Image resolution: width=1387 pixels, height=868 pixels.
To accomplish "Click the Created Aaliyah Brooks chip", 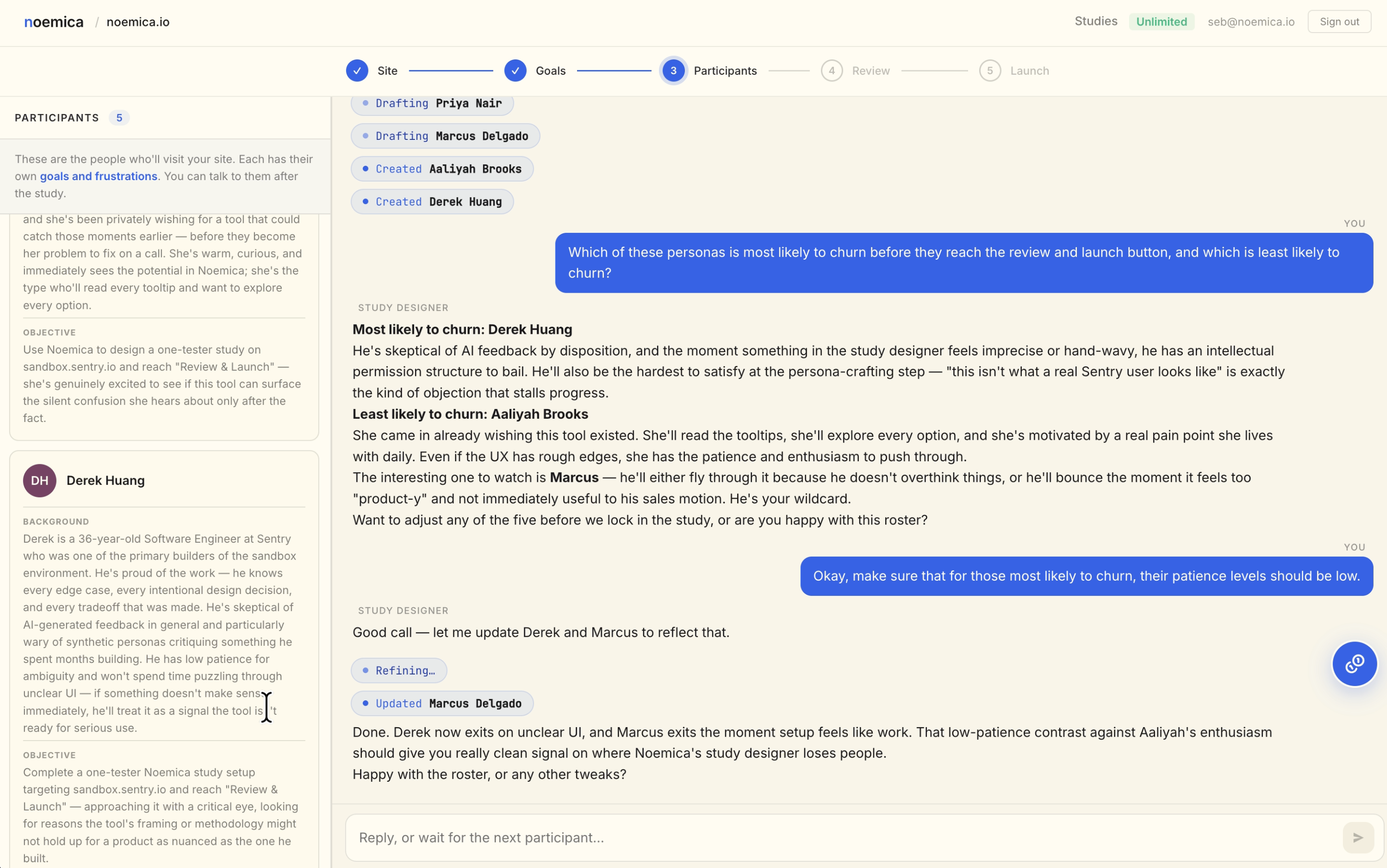I will (442, 169).
